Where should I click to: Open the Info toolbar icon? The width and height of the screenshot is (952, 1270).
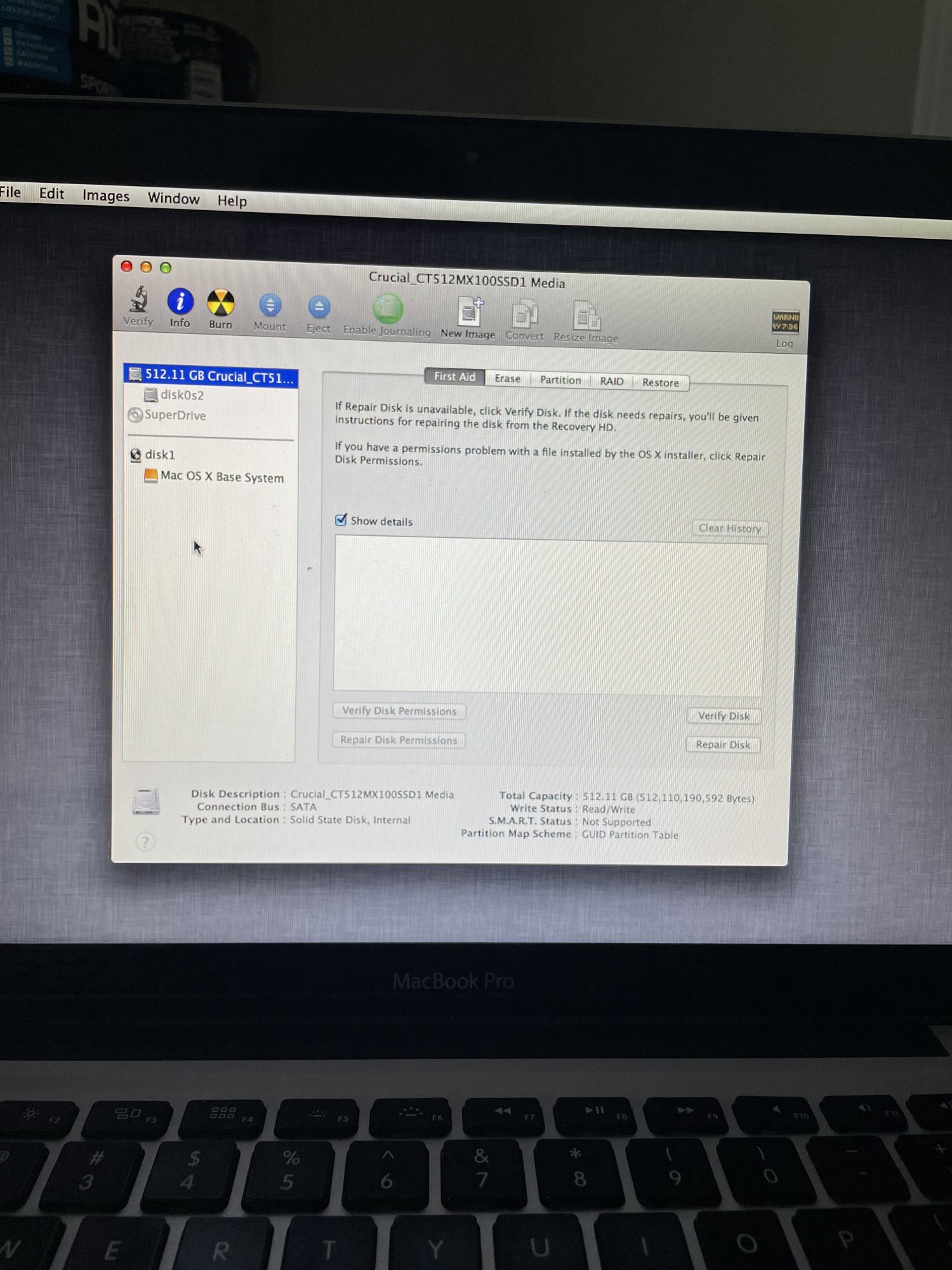coord(180,301)
